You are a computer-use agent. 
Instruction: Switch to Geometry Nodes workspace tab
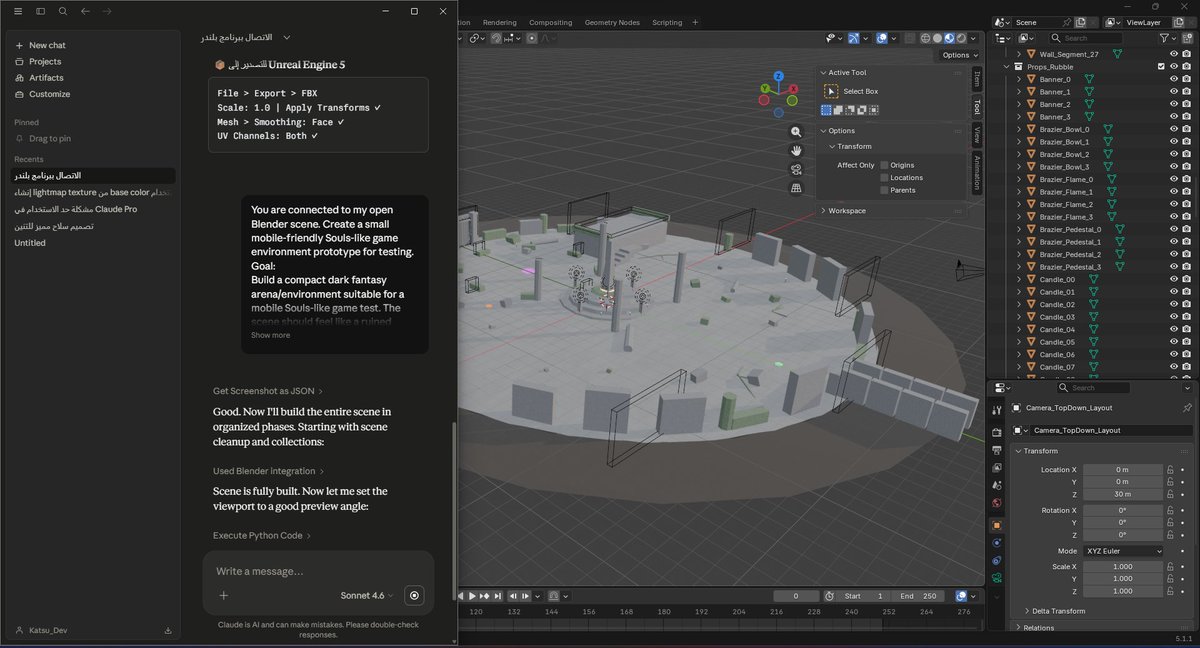[x=612, y=22]
